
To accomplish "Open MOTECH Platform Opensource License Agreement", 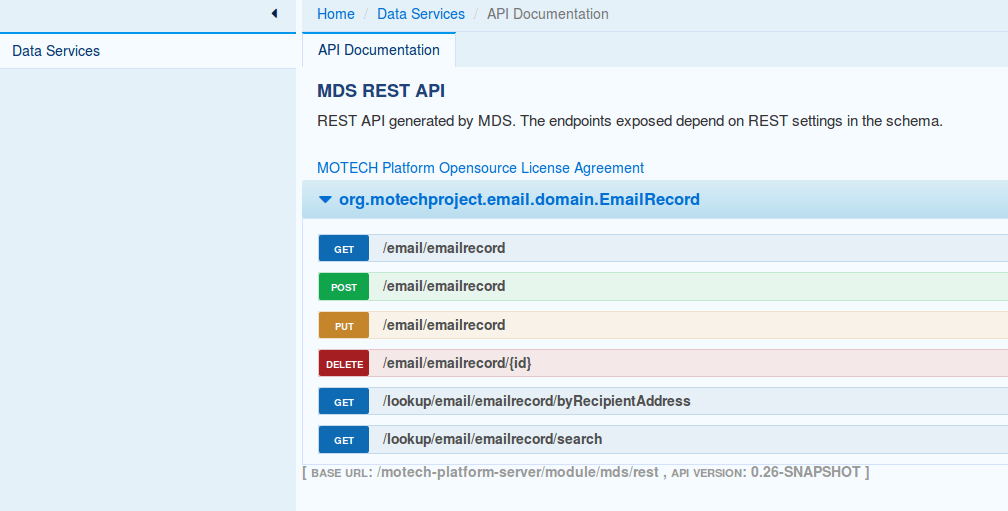I will (x=480, y=168).
